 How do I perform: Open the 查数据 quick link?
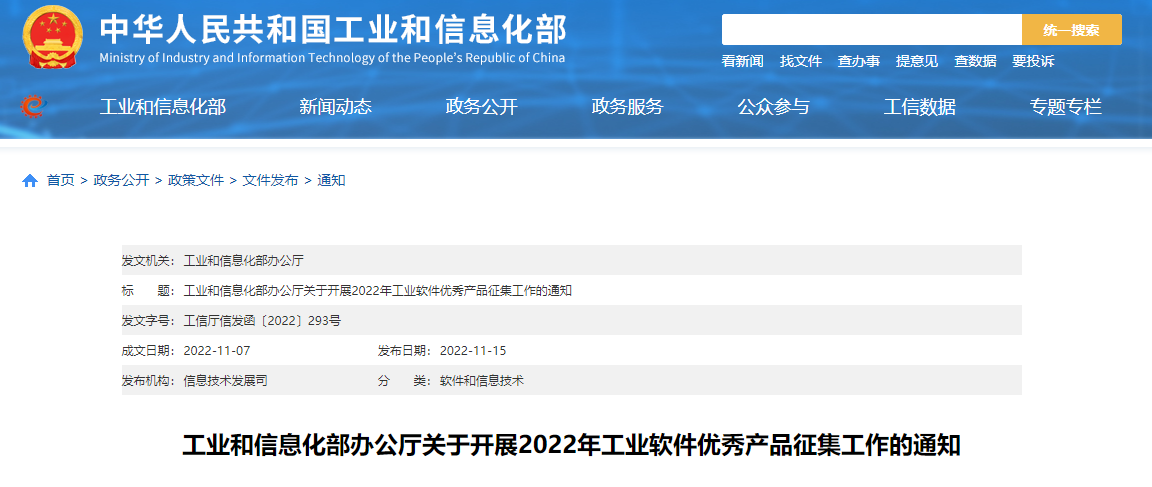click(x=974, y=61)
